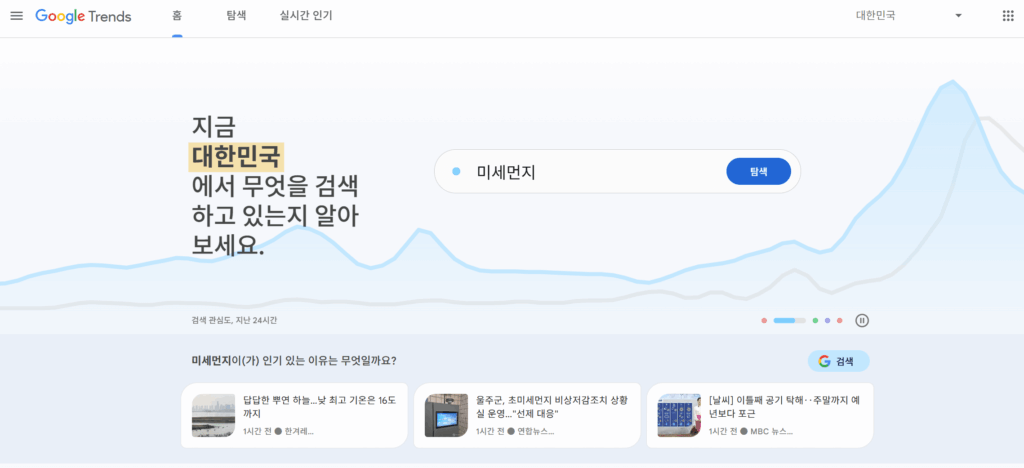Click the 미세먼지 search field
Image resolution: width=1024 pixels, height=468 pixels.
click(580, 172)
